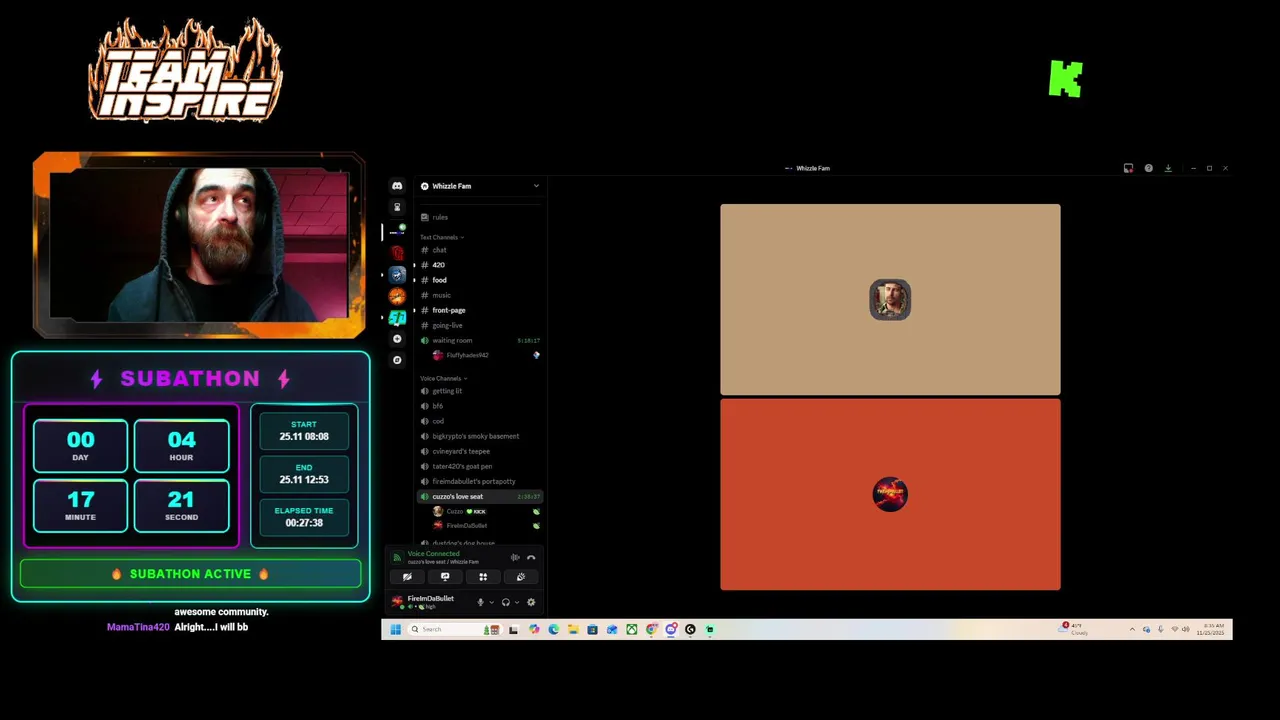
Task: Click the green voice connection signal icon
Action: tap(397, 558)
